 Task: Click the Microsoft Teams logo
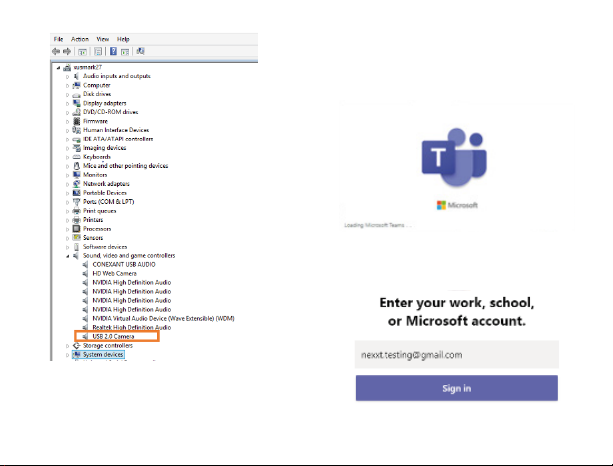454,157
